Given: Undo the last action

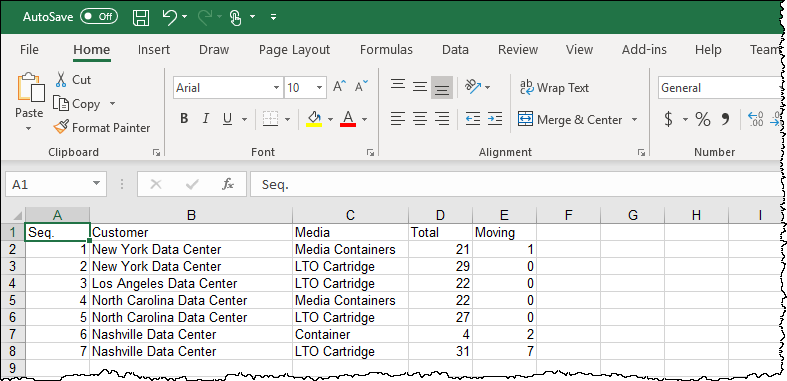Looking at the screenshot, I should point(170,18).
